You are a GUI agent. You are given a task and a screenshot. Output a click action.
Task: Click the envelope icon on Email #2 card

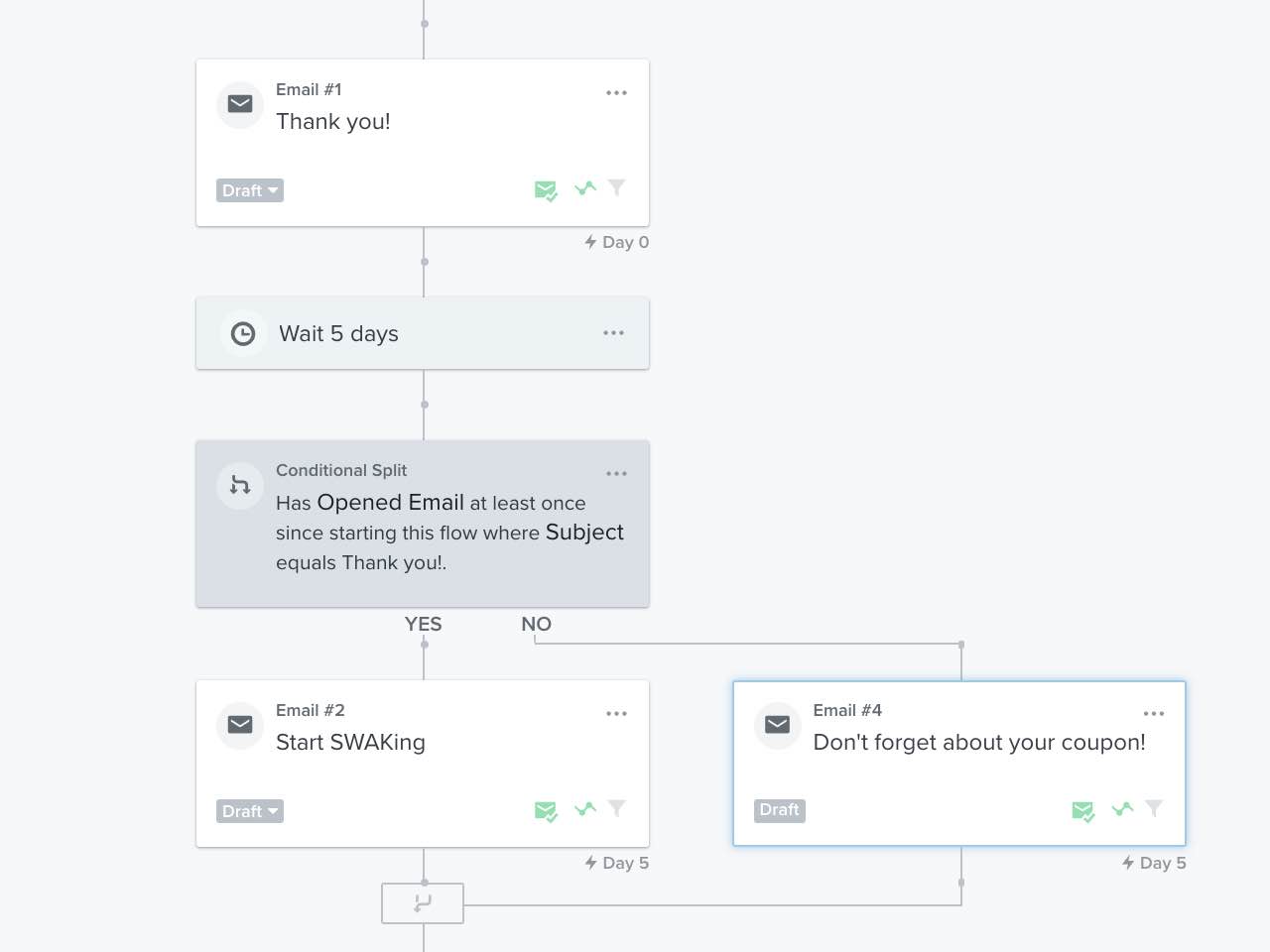tap(239, 725)
